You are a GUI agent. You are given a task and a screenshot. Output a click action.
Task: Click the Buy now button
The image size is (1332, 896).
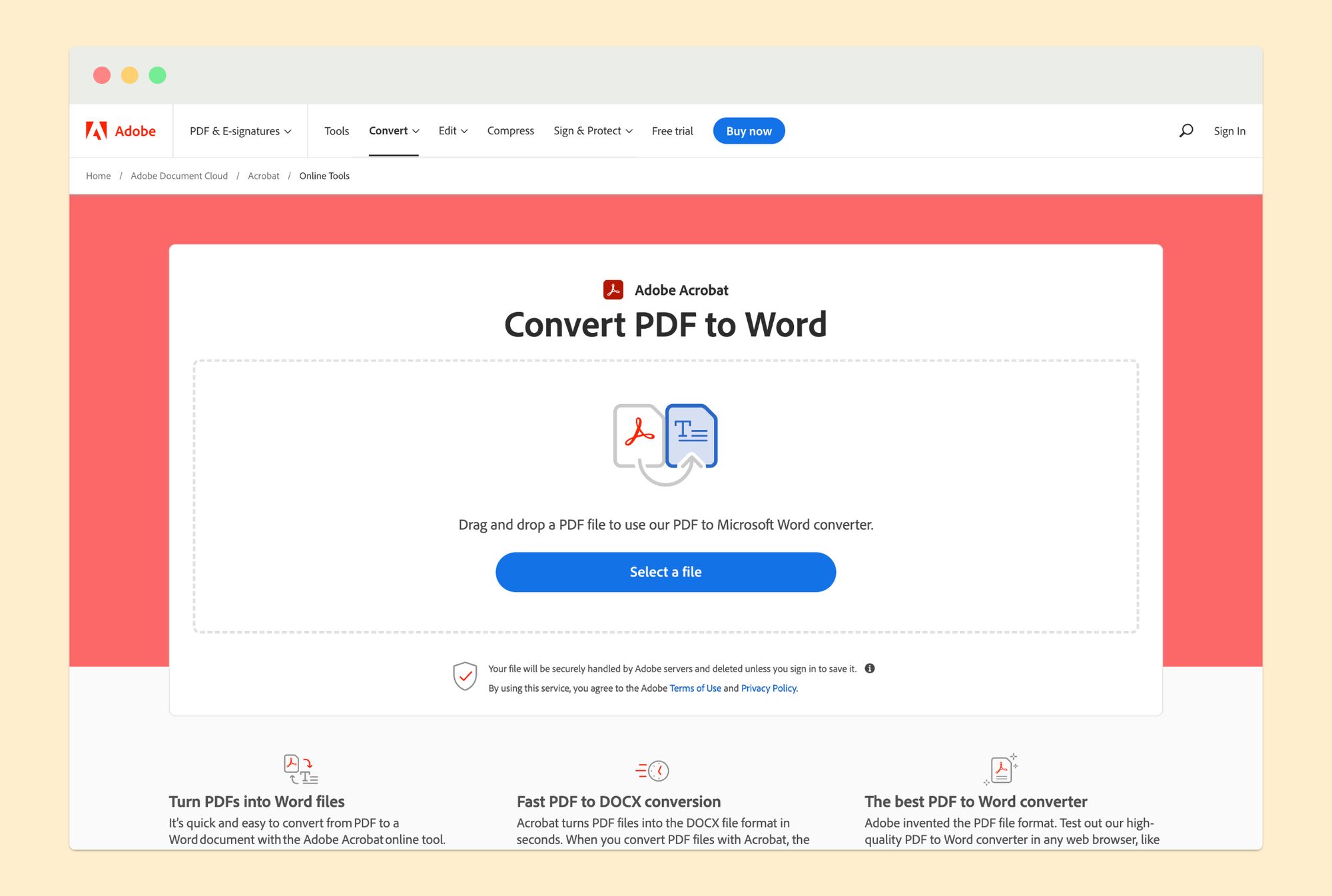(749, 131)
